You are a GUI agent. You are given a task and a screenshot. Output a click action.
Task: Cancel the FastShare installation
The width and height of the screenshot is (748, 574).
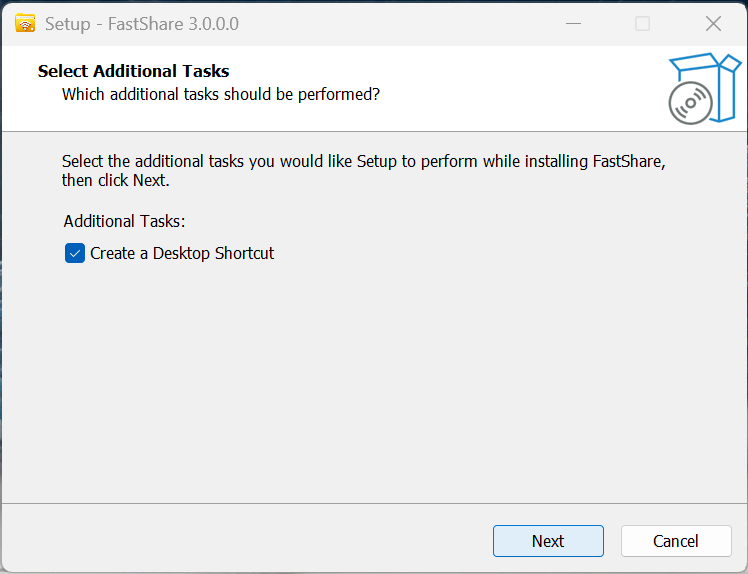pos(676,541)
